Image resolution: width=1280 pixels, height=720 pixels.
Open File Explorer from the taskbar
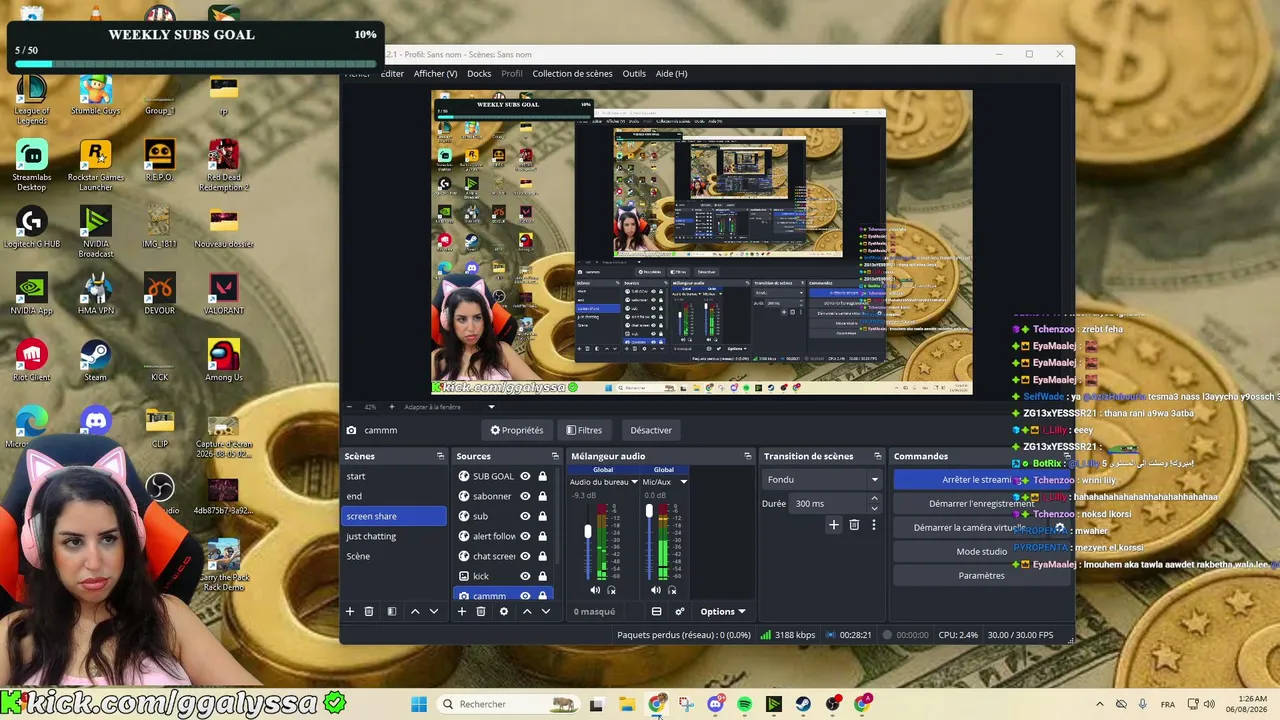(x=627, y=704)
